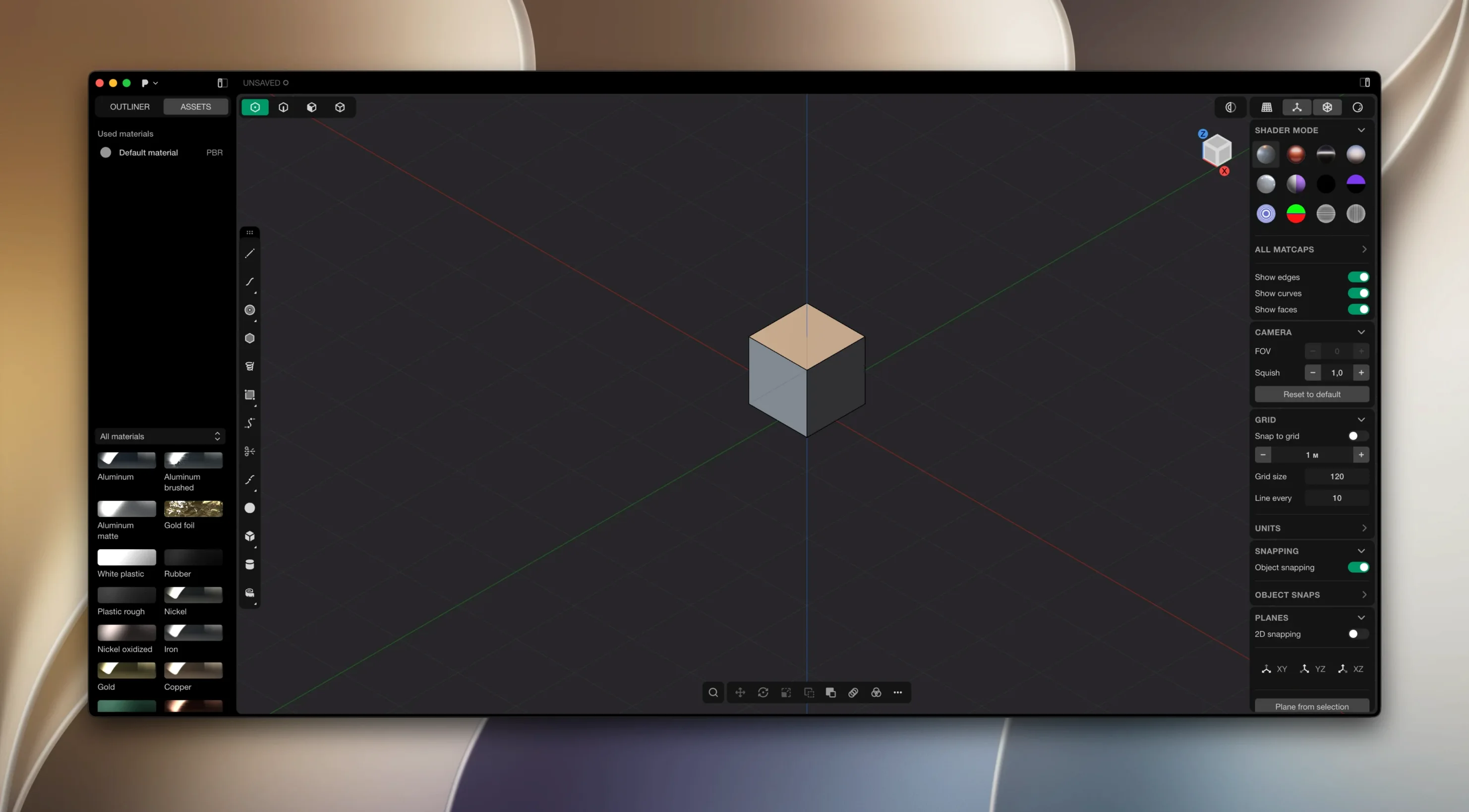1469x812 pixels.
Task: Click Reset to default camera button
Action: (x=1312, y=395)
